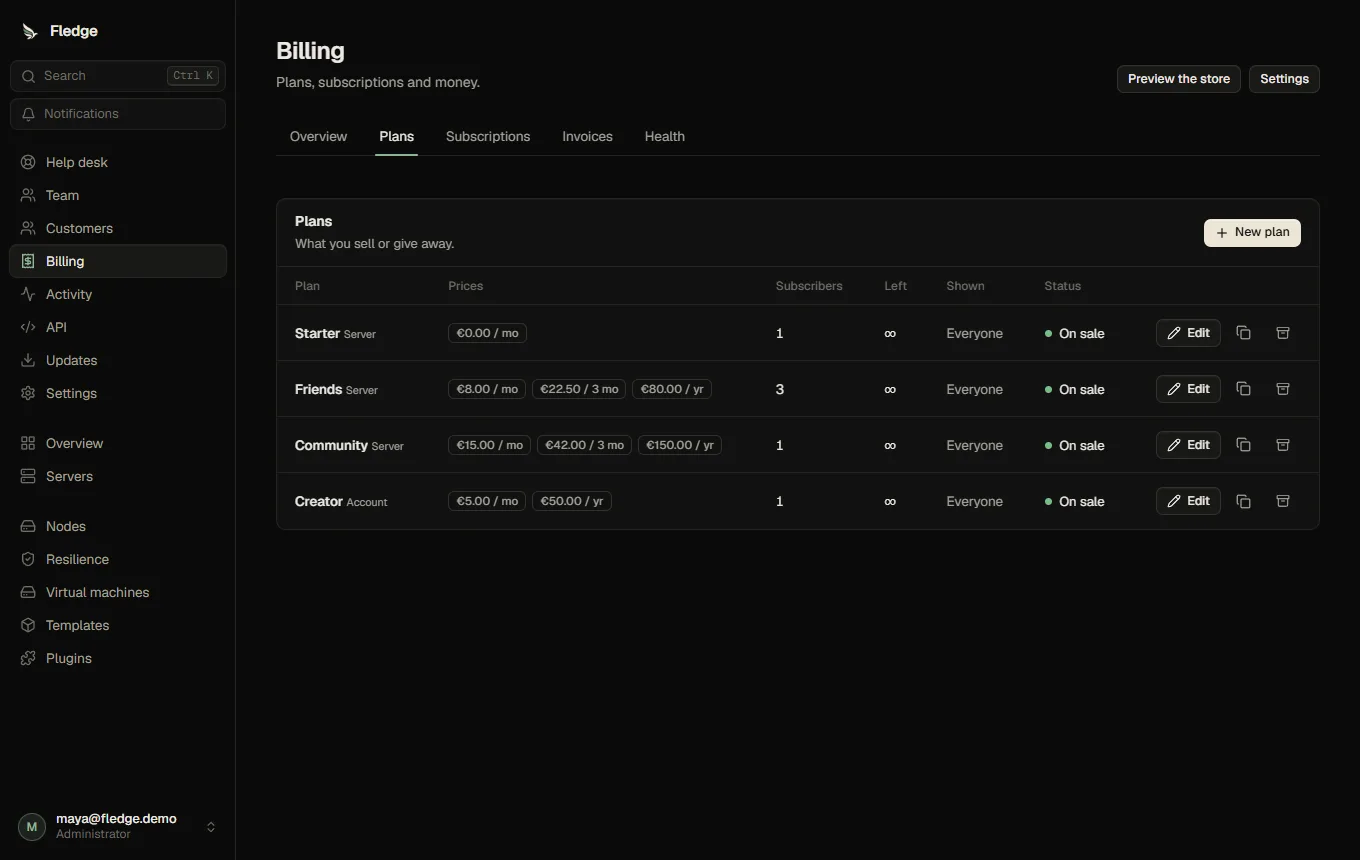Open billing Settings button at top right
Viewport: 1360px width, 860px height.
[1284, 79]
